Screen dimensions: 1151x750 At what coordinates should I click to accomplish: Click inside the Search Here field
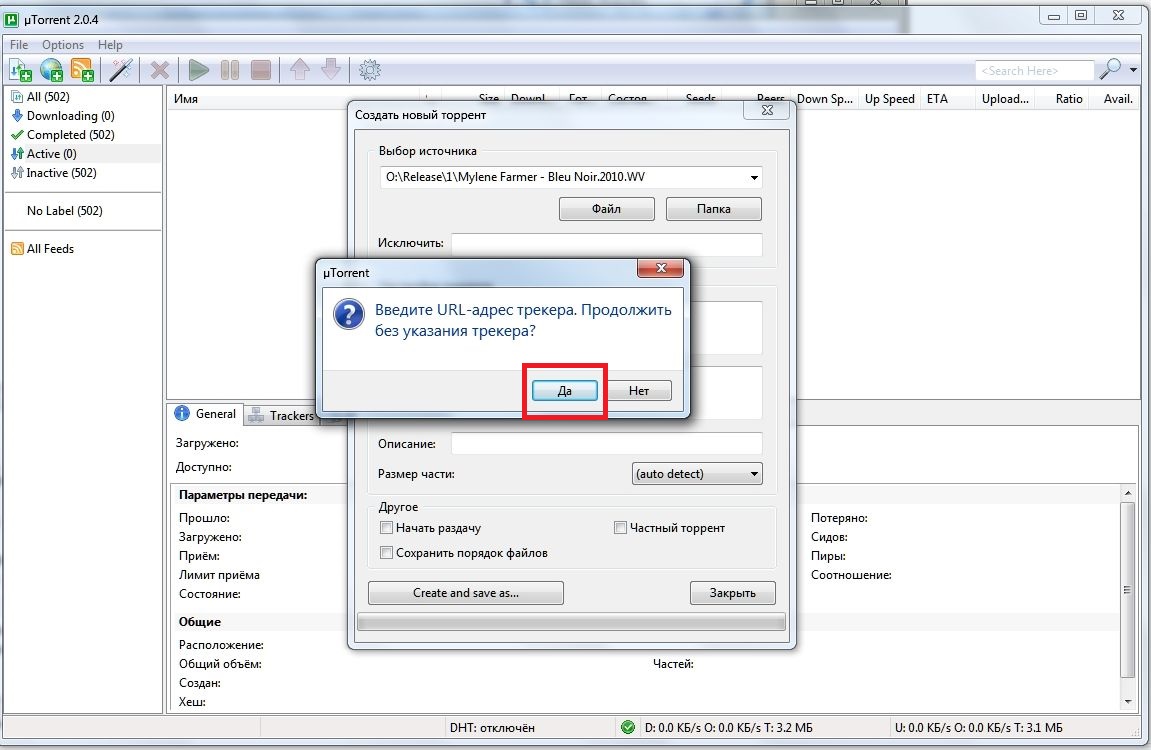tap(1034, 70)
